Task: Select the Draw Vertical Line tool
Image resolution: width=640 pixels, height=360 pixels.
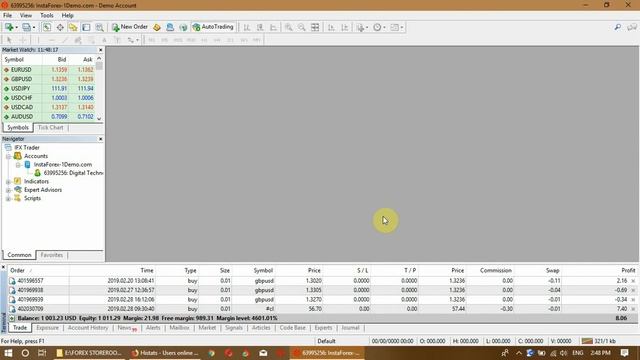Action: pyautogui.click(x=38, y=40)
